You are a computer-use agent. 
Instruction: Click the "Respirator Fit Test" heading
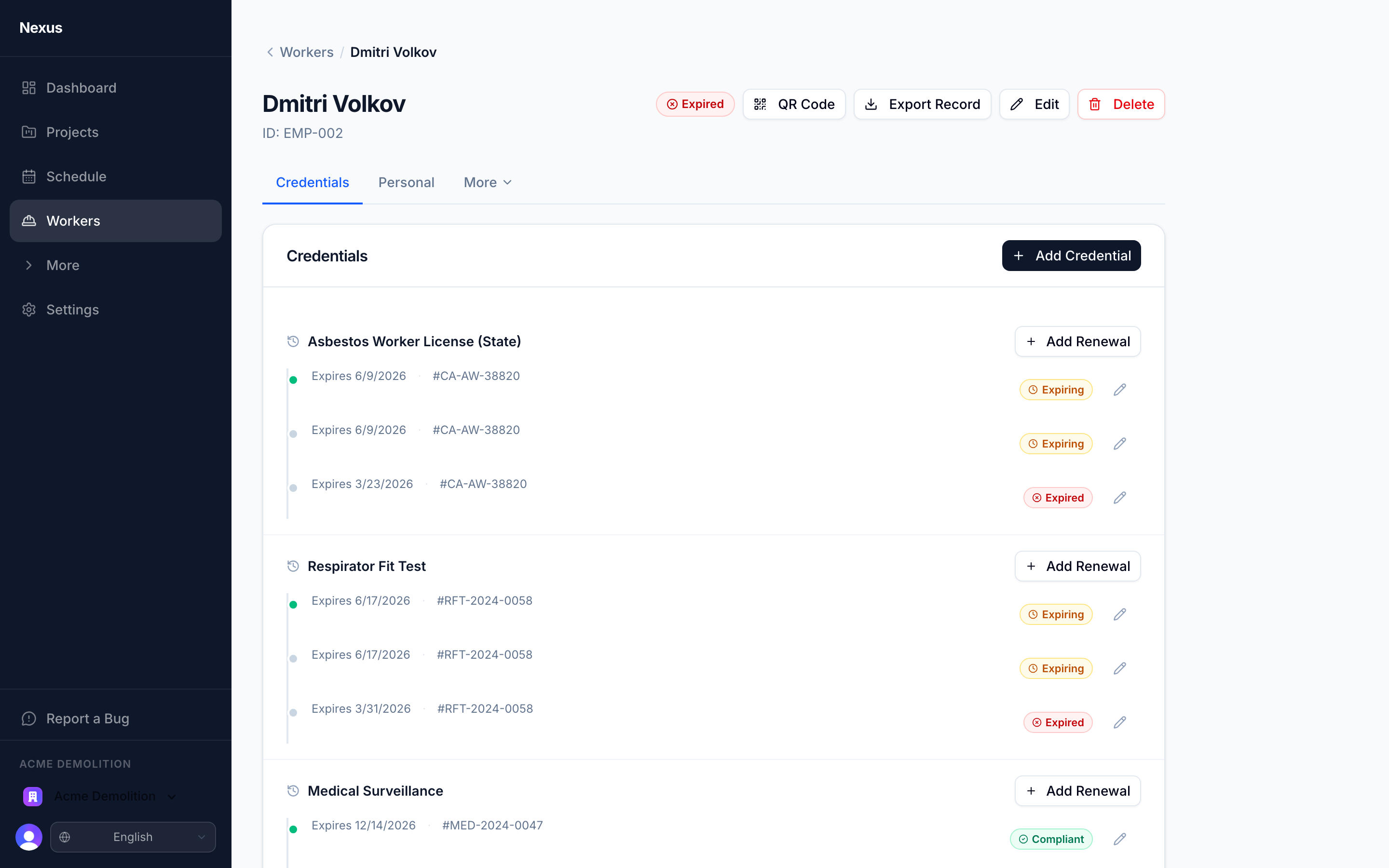(x=367, y=566)
